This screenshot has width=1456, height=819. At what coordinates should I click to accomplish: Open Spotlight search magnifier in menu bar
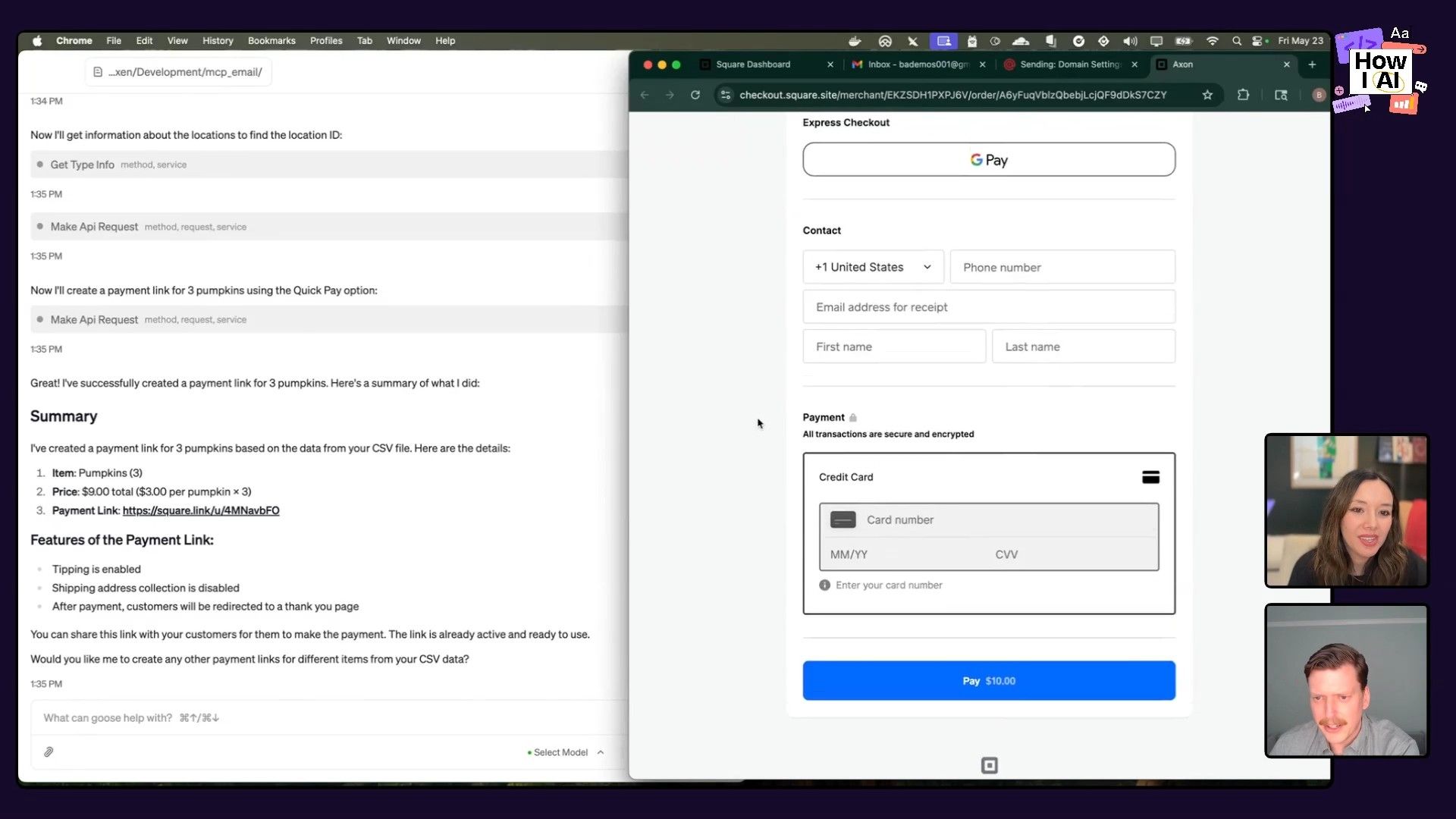click(1237, 41)
